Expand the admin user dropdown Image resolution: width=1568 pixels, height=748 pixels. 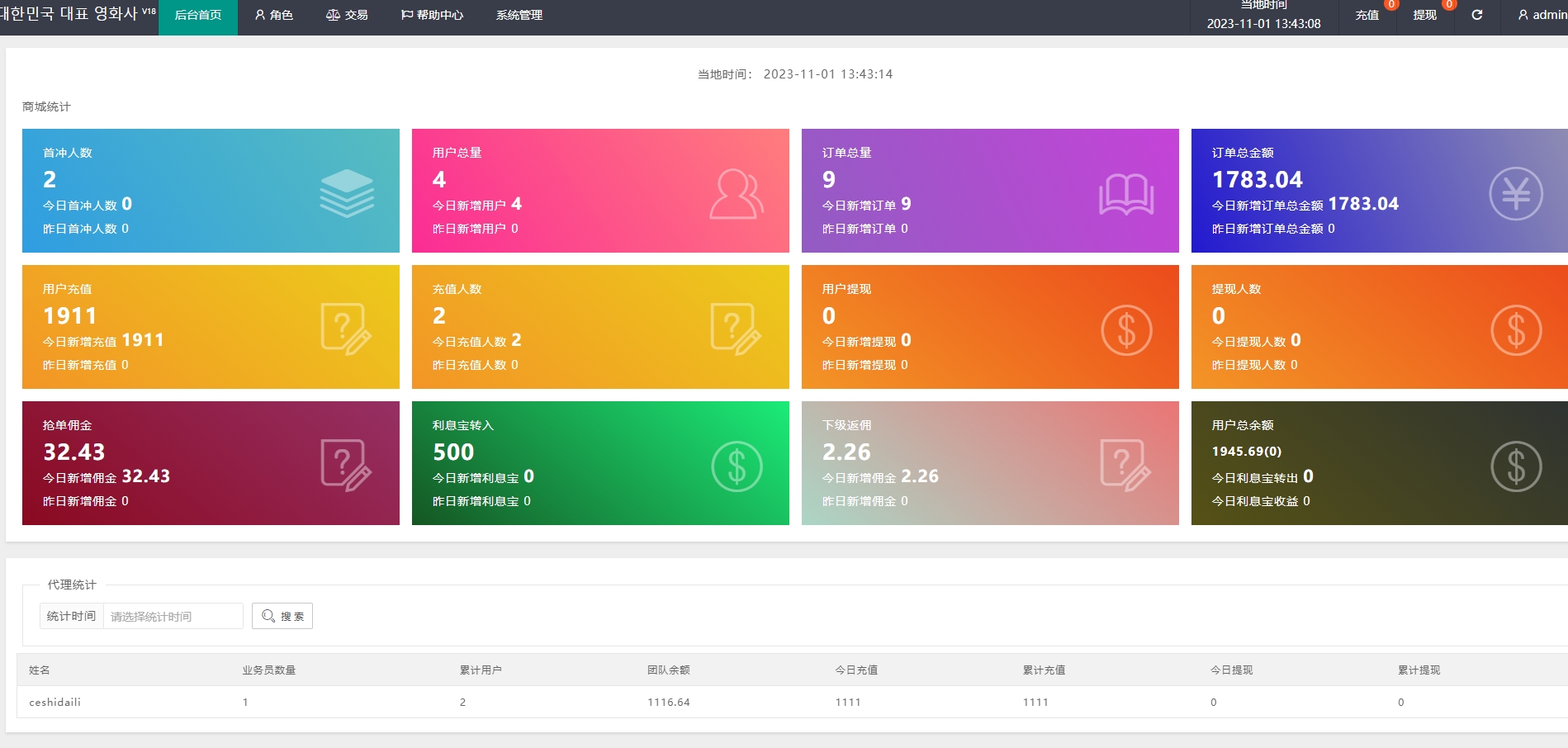pyautogui.click(x=1542, y=15)
